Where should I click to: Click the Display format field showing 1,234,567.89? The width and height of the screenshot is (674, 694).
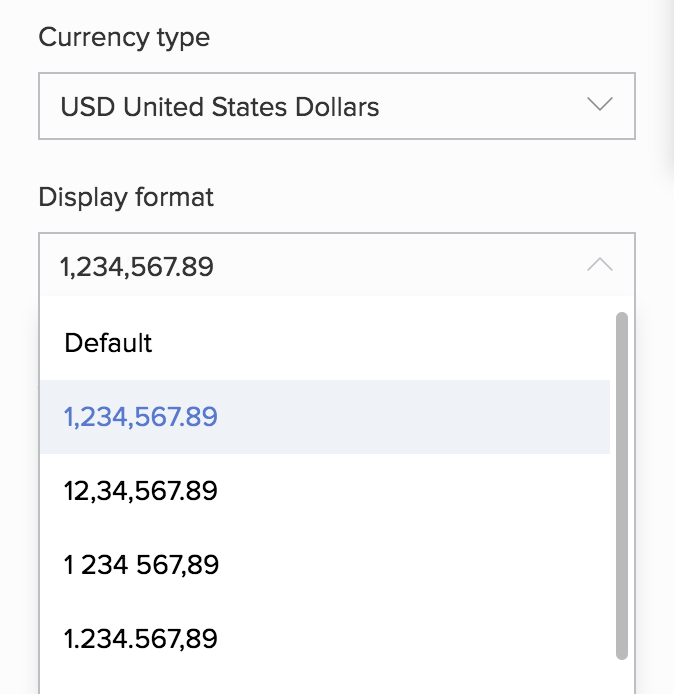[x=300, y=266]
